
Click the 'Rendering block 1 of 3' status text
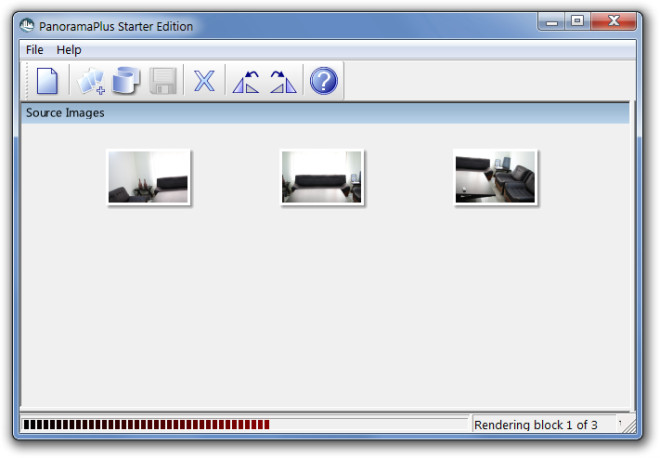pos(535,425)
